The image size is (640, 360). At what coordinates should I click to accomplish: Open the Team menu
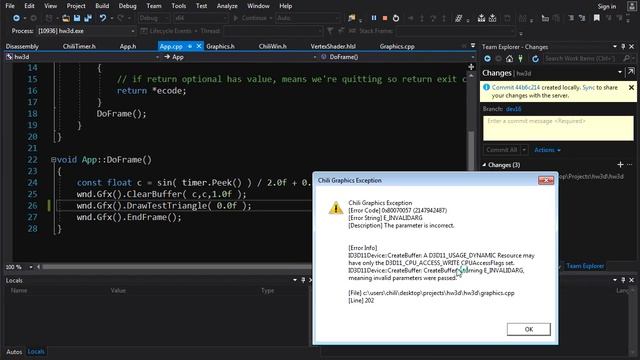(x=154, y=6)
